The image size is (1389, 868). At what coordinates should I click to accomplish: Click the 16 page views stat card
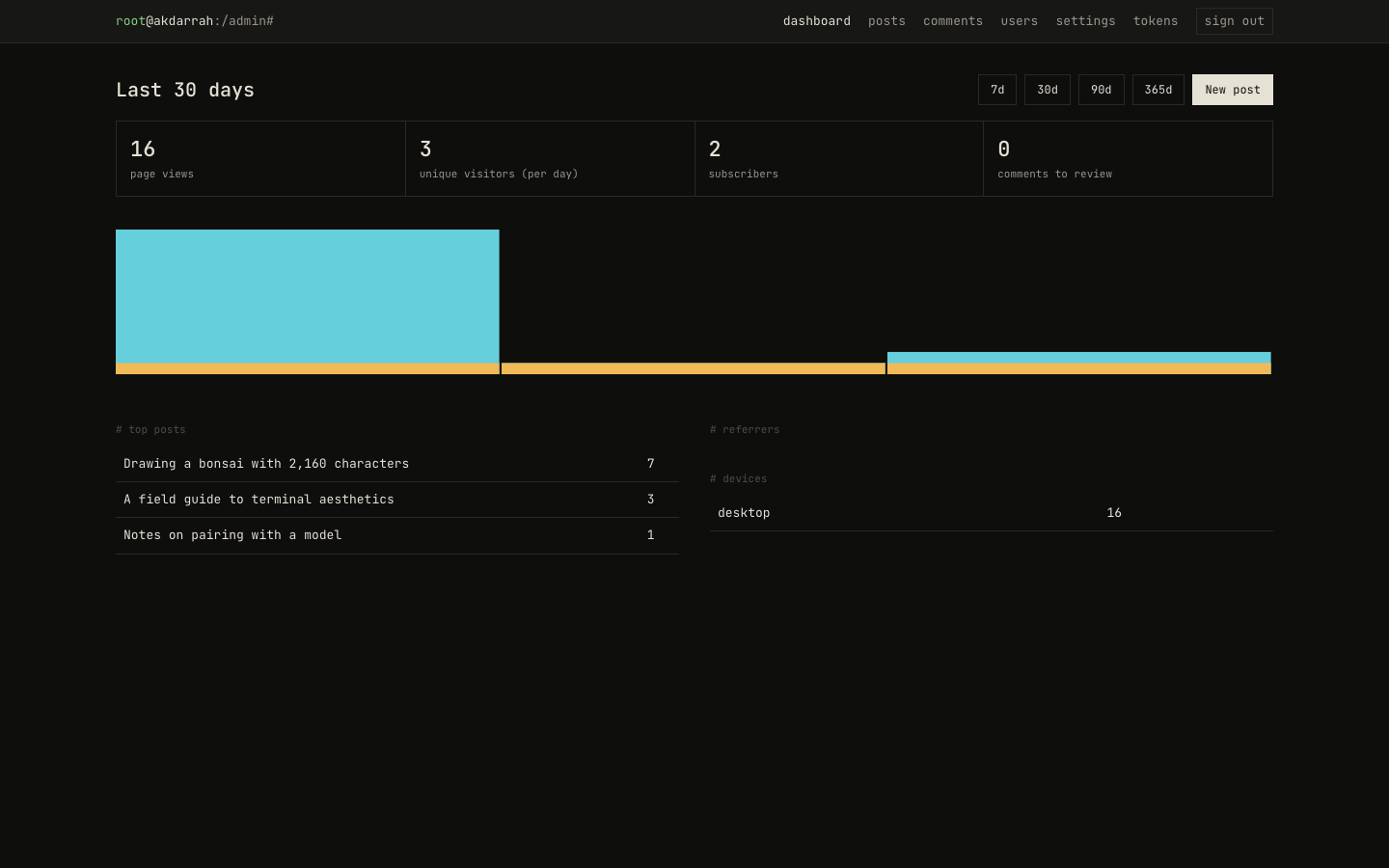click(x=260, y=159)
